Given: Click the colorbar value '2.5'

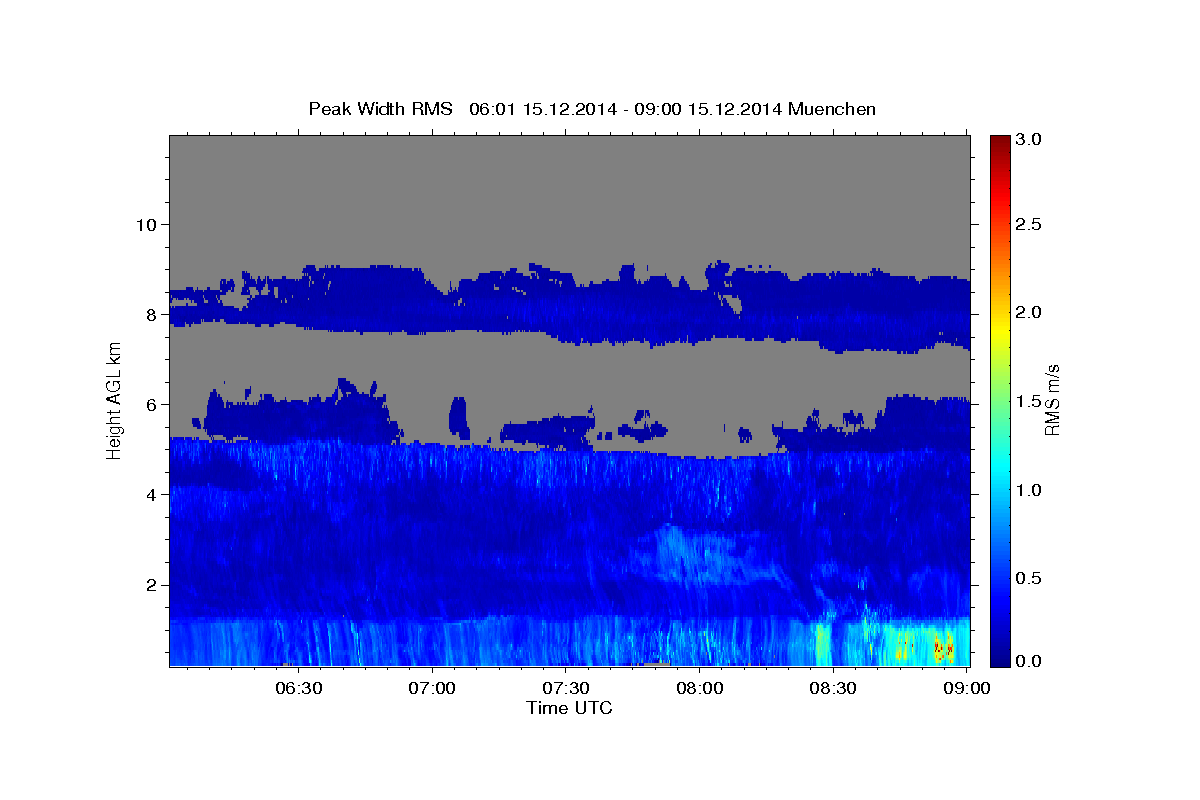Looking at the screenshot, I should click(x=1031, y=224).
